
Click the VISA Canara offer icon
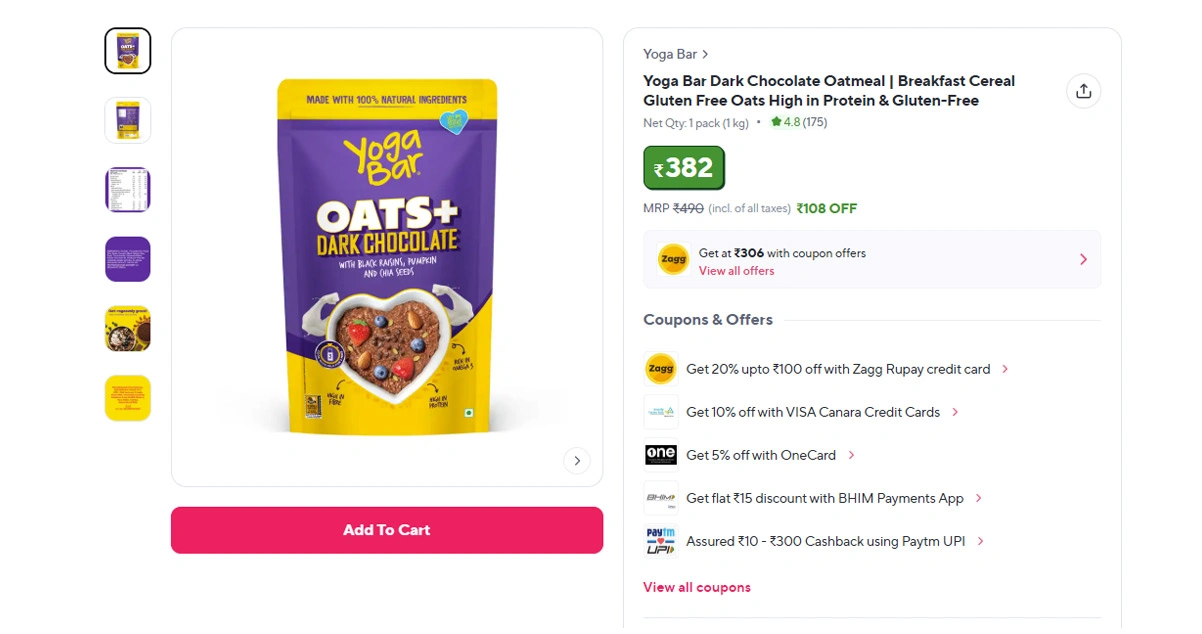[661, 412]
